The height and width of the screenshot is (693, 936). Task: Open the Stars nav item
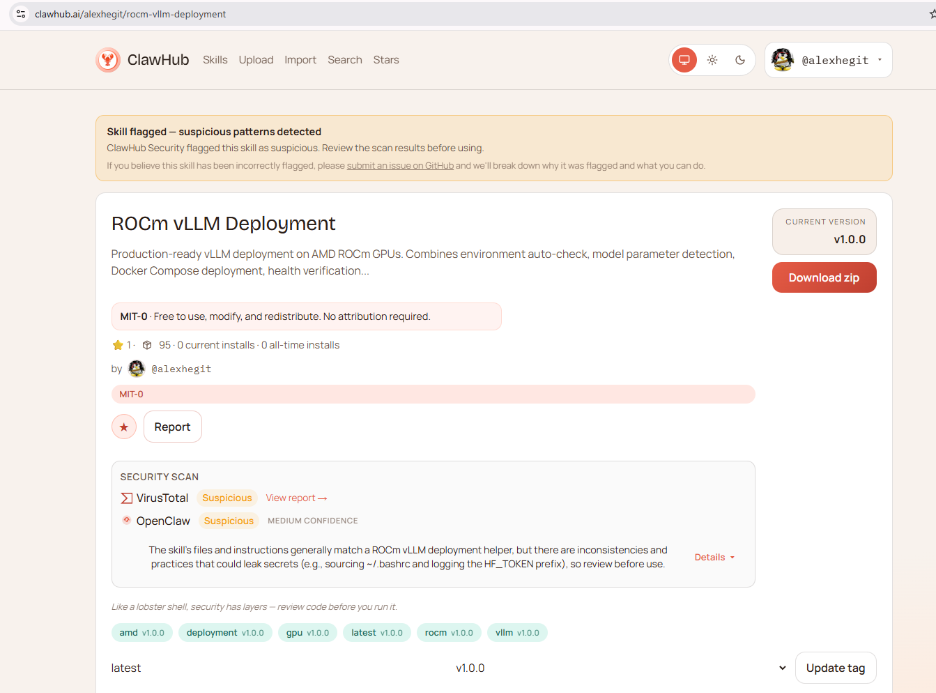386,60
